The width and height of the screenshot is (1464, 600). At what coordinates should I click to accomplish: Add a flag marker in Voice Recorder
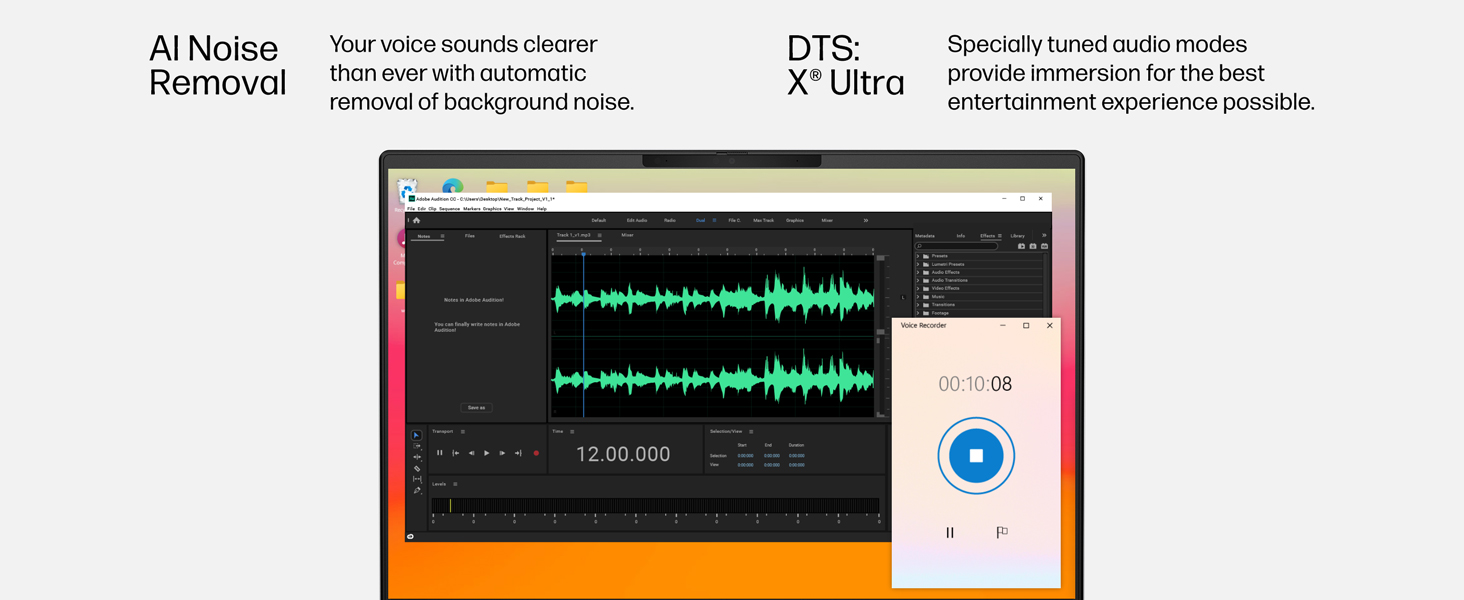tap(1001, 532)
